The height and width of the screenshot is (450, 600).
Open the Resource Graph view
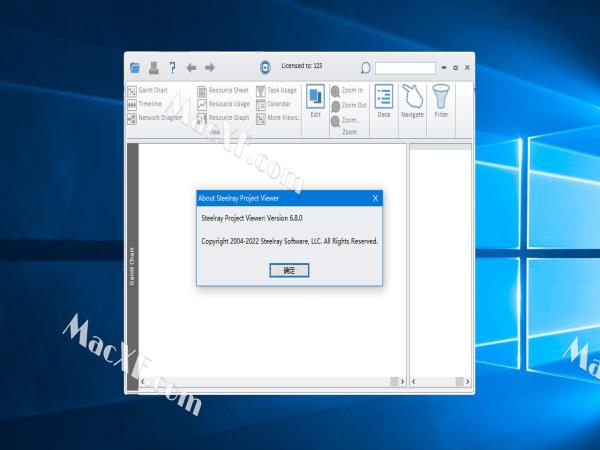tap(223, 118)
